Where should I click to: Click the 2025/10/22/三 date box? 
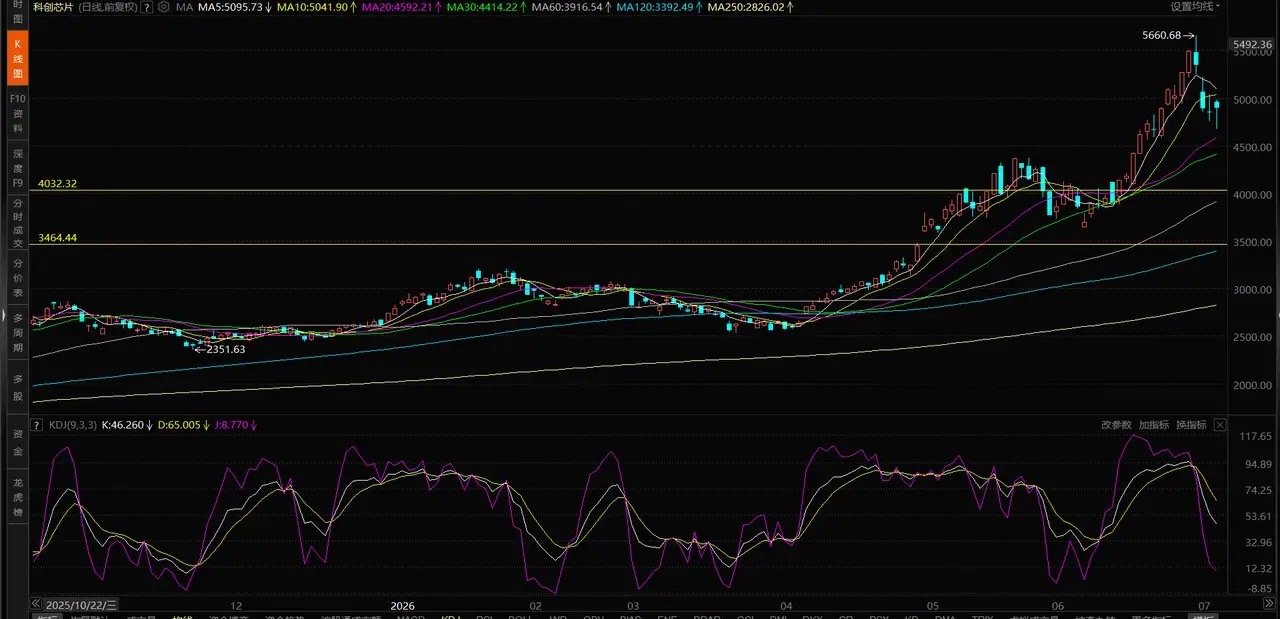(x=81, y=605)
